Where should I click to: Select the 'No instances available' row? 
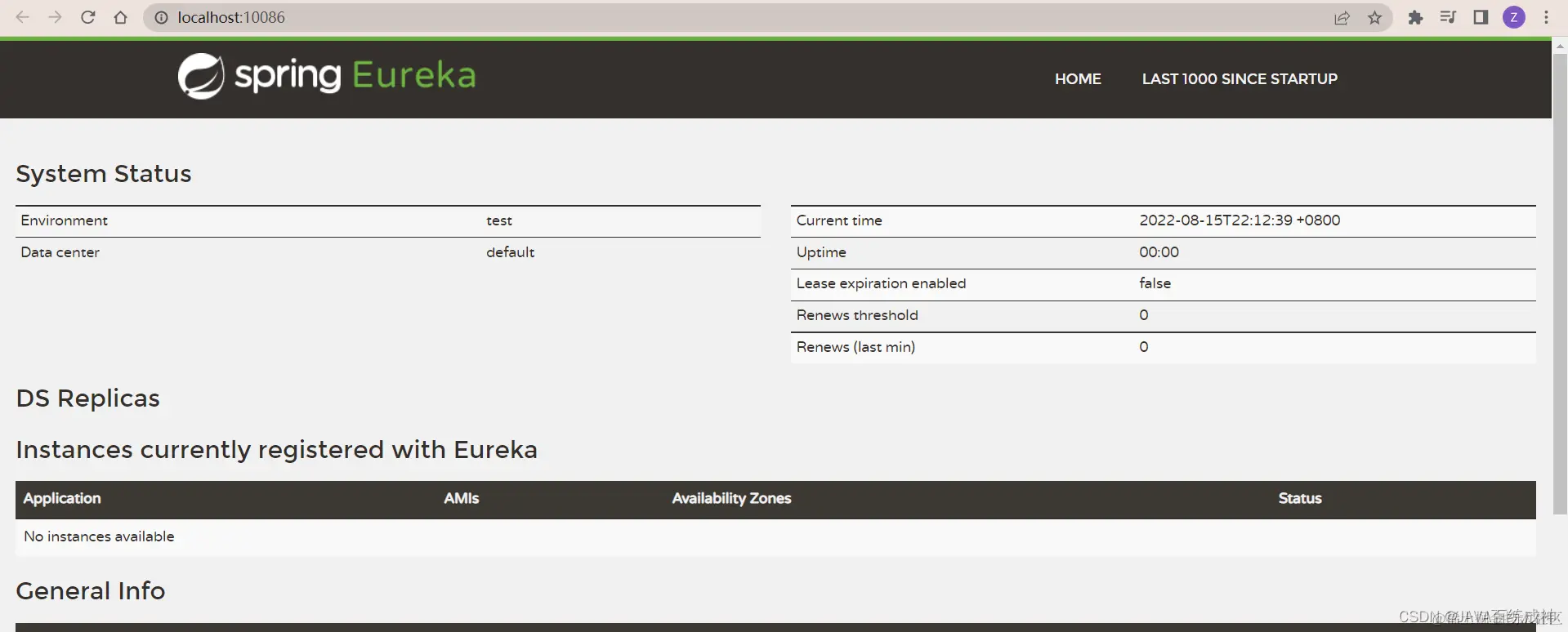[775, 536]
